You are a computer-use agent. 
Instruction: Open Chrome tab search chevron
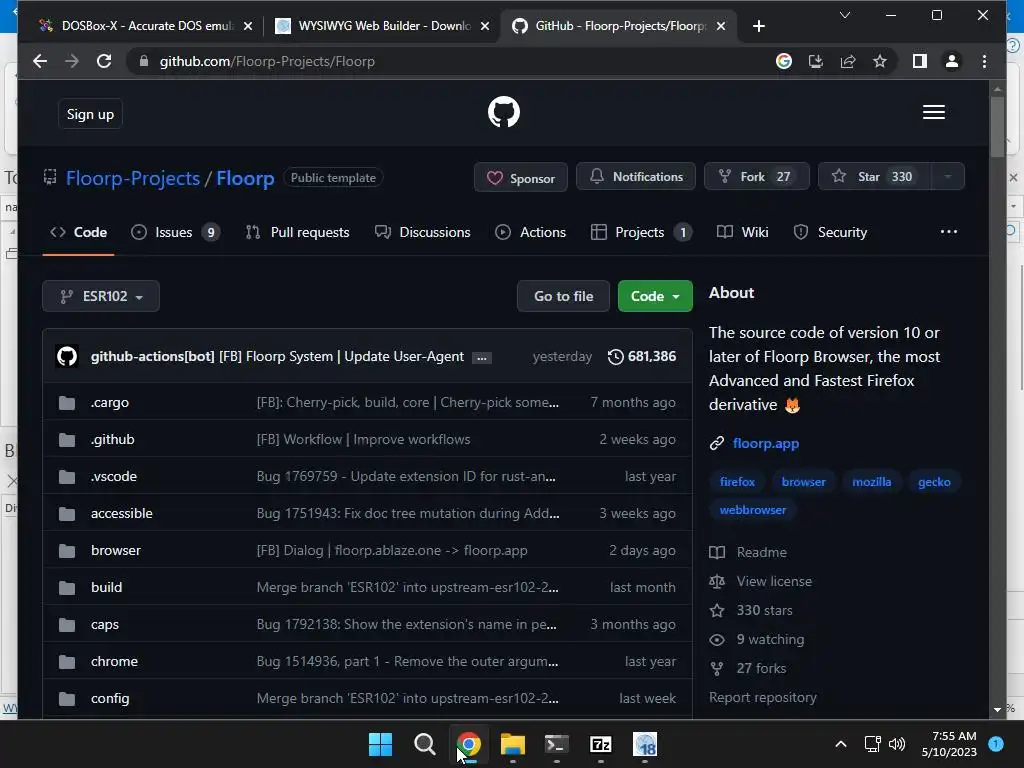[844, 14]
